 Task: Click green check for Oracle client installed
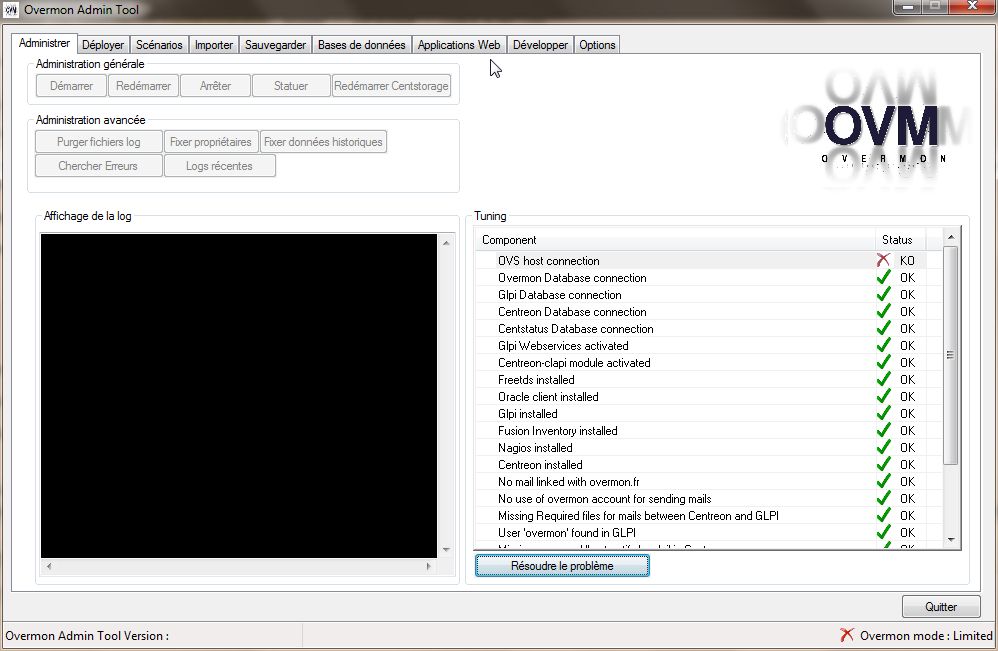(883, 396)
